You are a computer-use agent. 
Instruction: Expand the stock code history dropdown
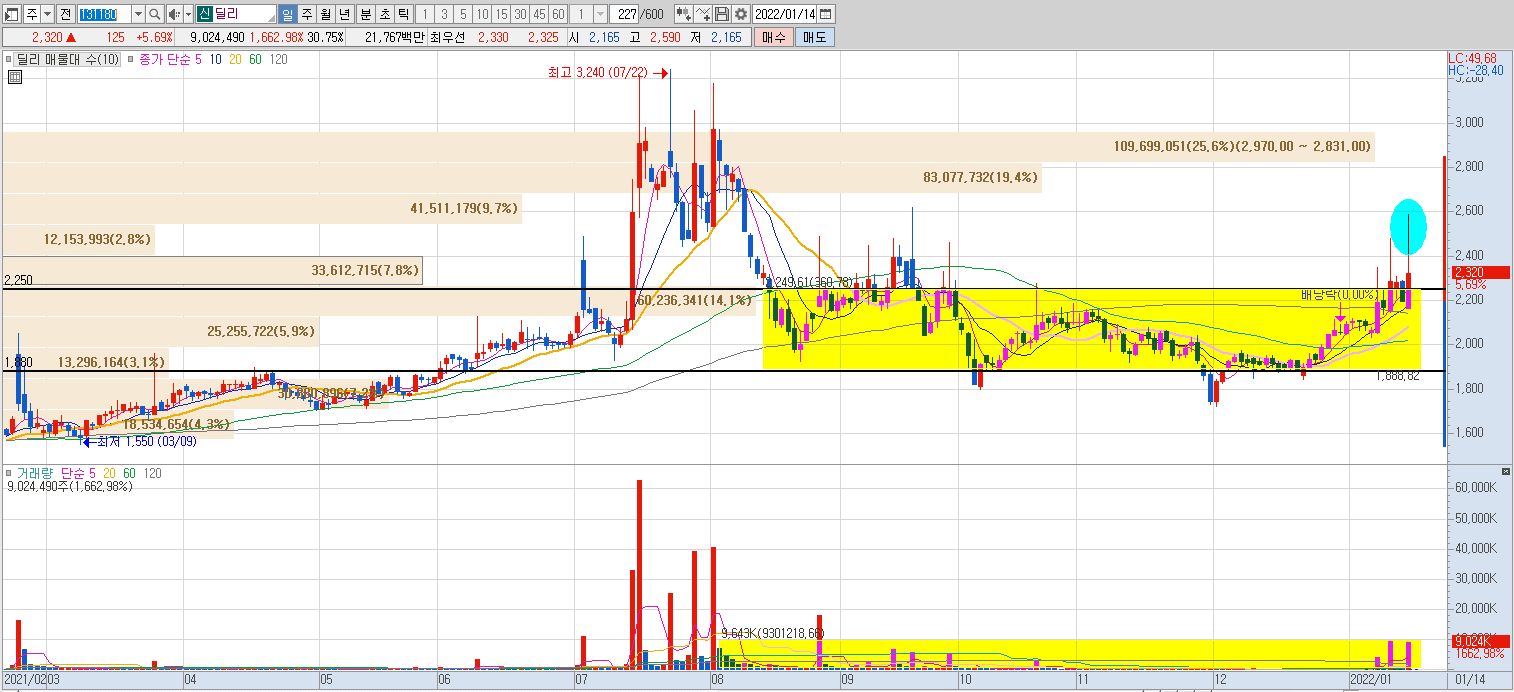tap(138, 14)
